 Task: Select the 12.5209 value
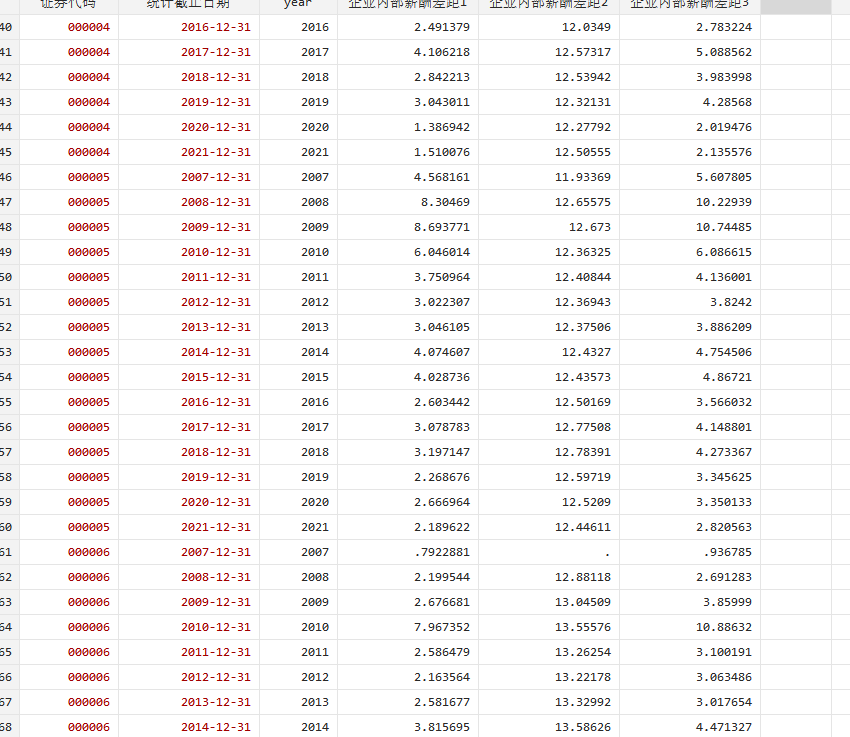549,502
